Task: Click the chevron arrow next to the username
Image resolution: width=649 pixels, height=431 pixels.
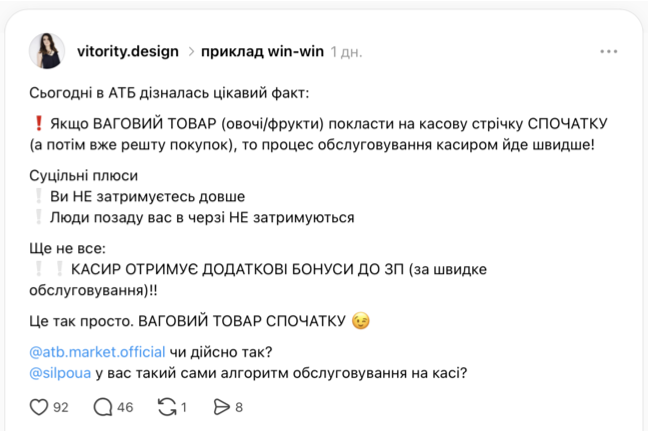Action: point(190,51)
